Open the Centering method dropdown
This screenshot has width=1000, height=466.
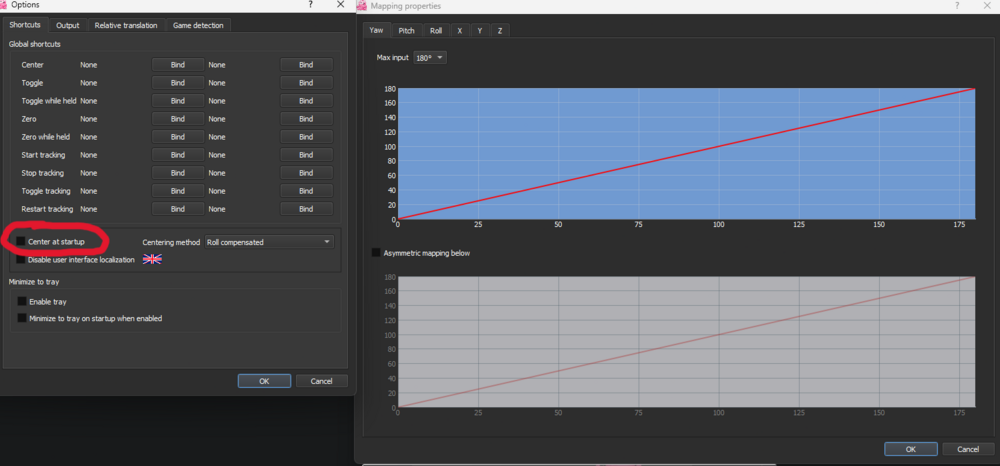[x=268, y=242]
